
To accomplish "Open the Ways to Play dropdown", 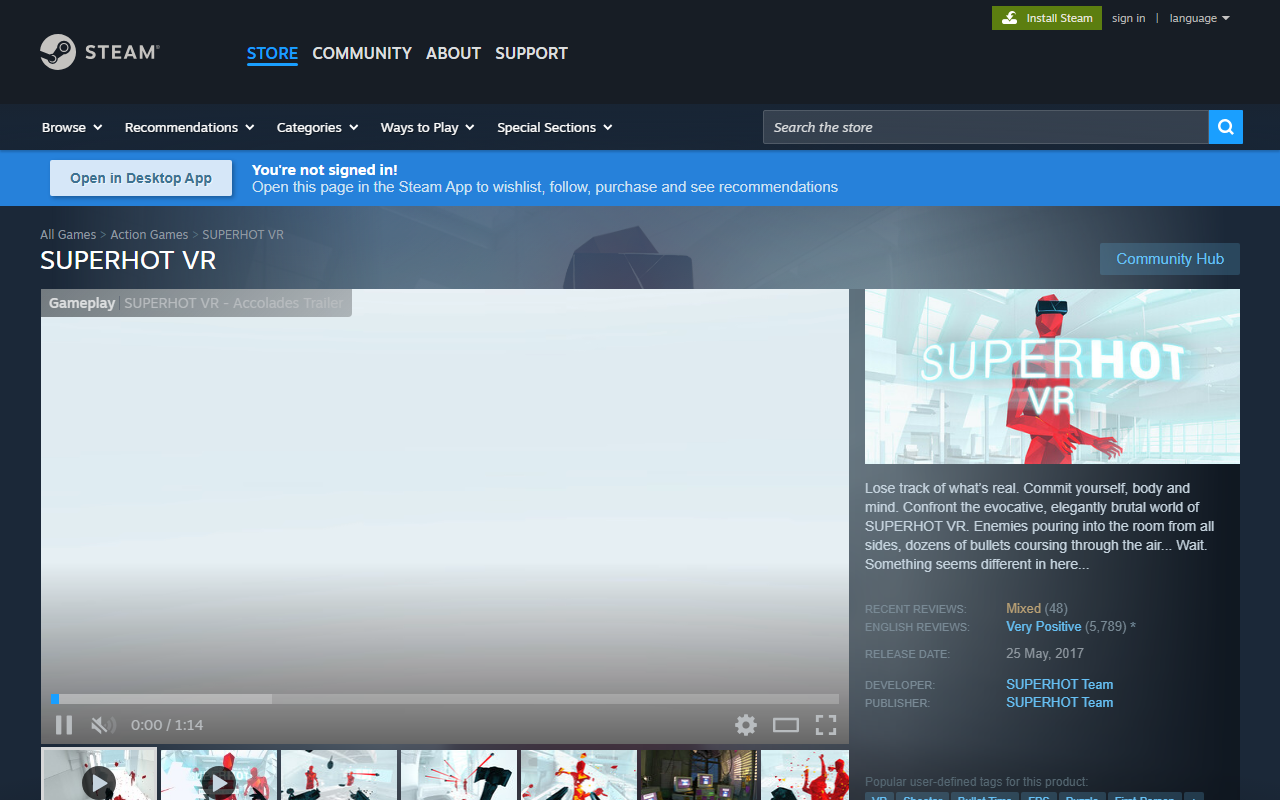I will tap(427, 127).
